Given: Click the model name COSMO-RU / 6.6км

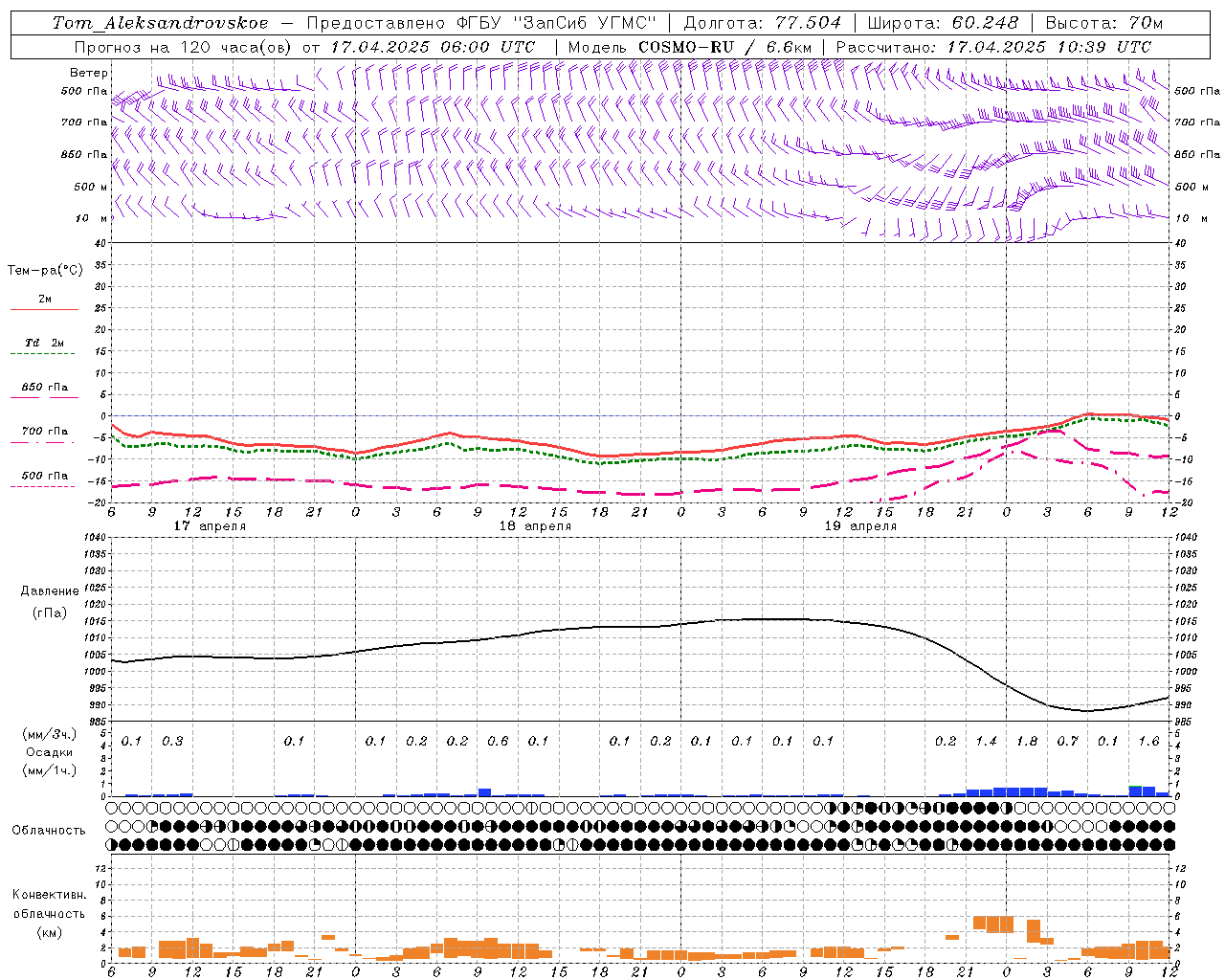Looking at the screenshot, I should (725, 47).
